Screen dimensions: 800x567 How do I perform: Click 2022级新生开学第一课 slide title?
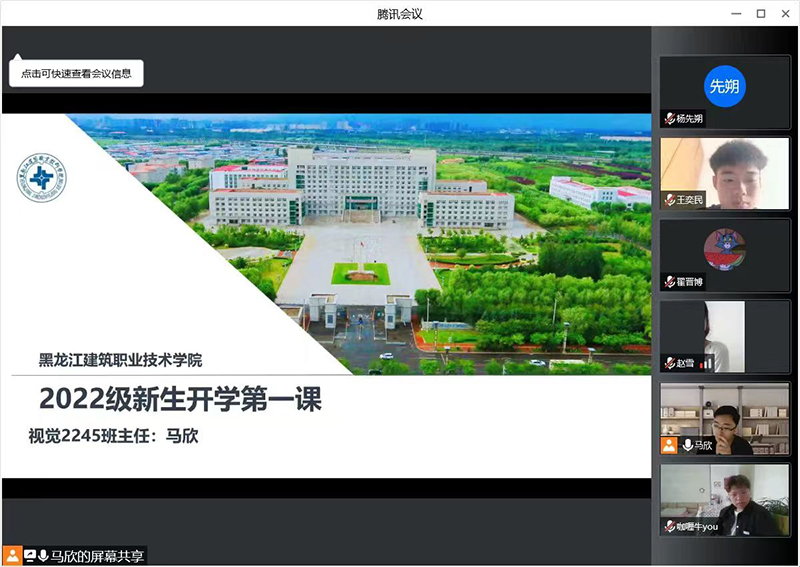click(181, 399)
